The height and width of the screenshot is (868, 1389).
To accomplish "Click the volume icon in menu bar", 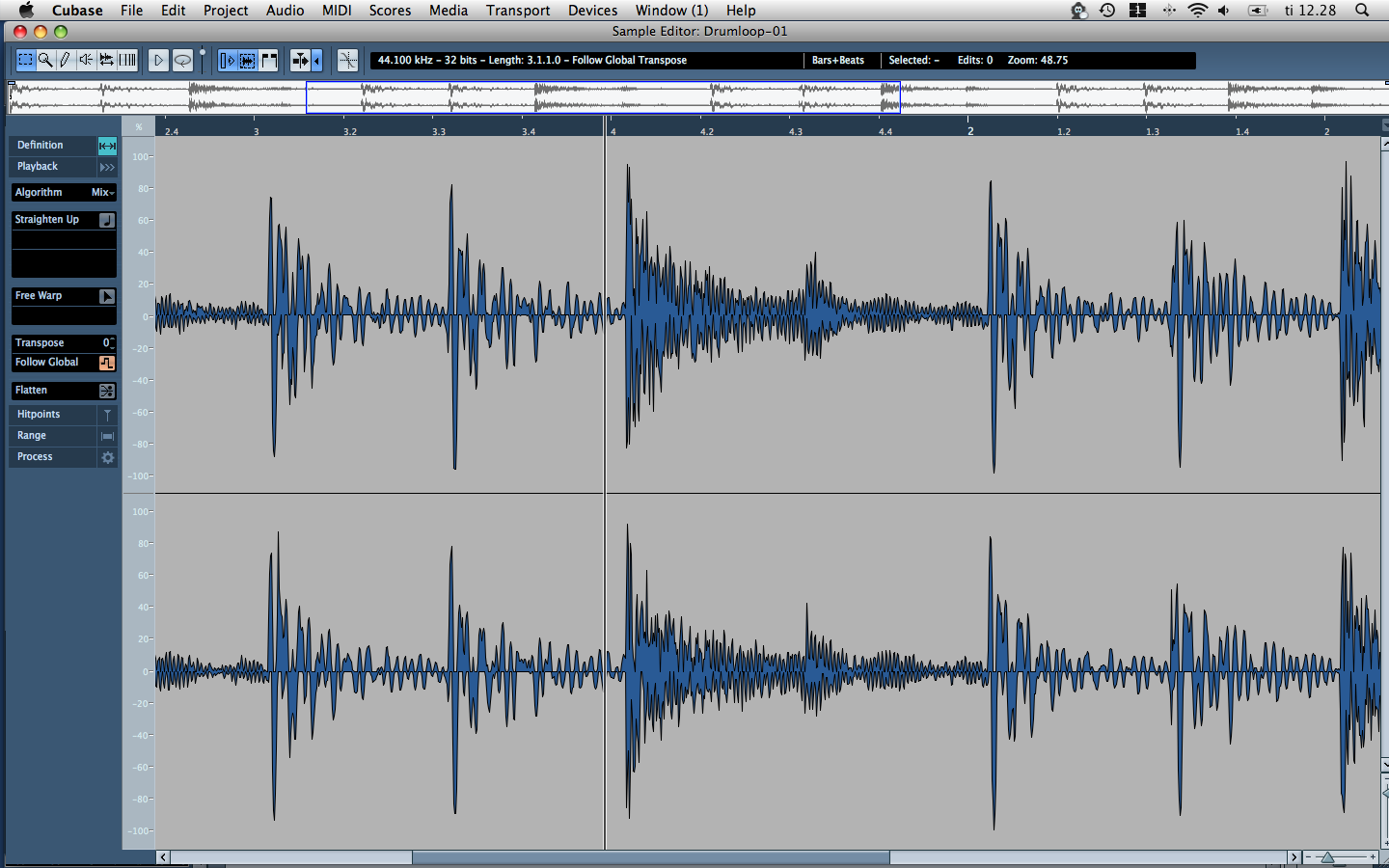I will (x=1224, y=11).
